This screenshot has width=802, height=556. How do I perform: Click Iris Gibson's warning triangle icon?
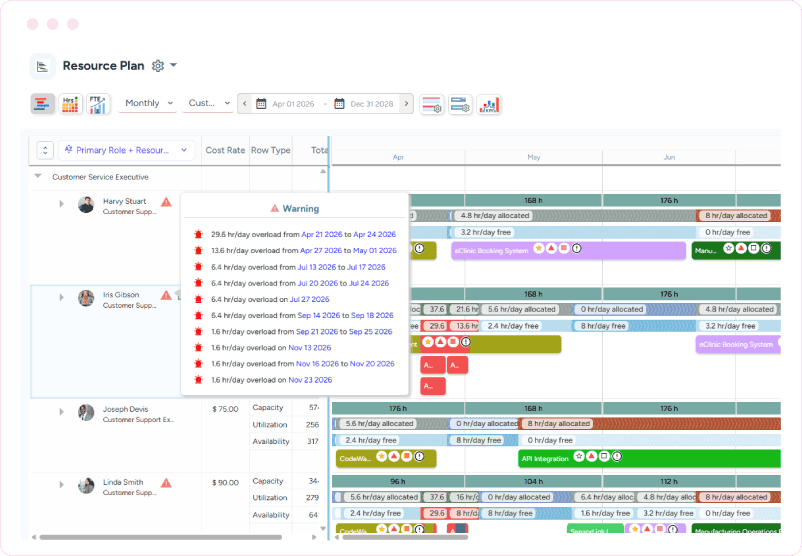[x=166, y=295]
